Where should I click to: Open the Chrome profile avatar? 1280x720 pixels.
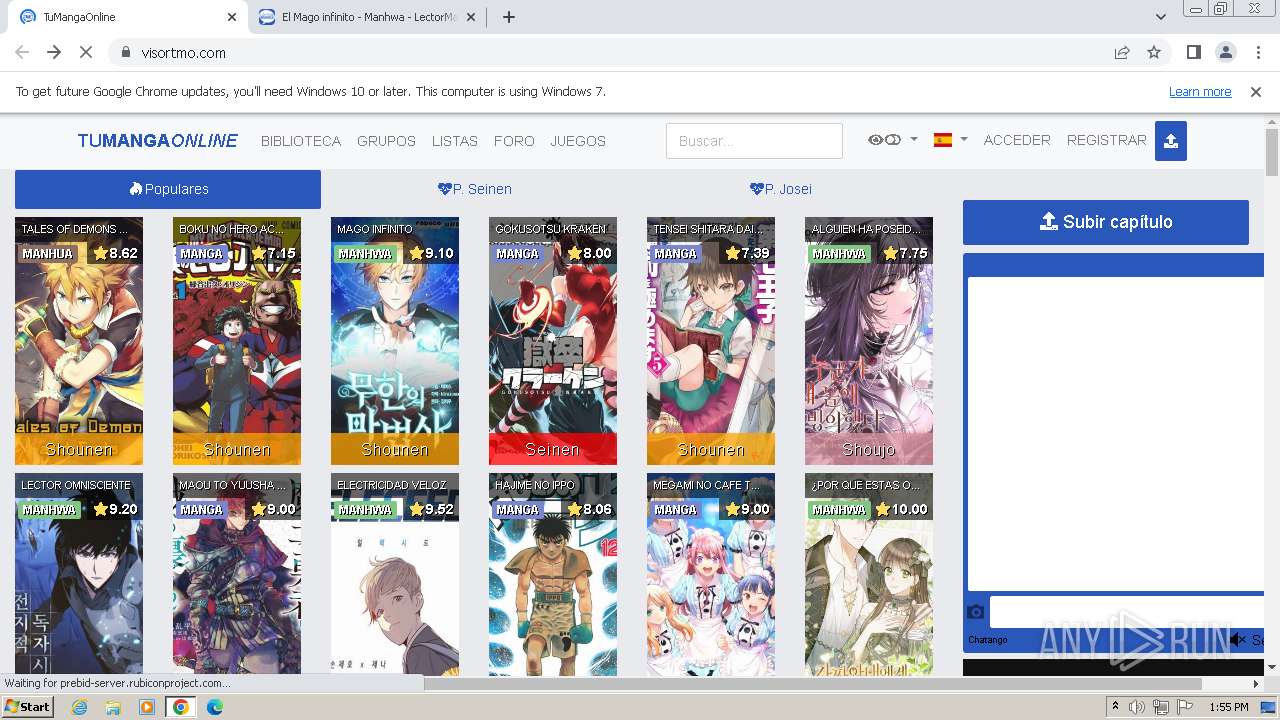point(1225,52)
